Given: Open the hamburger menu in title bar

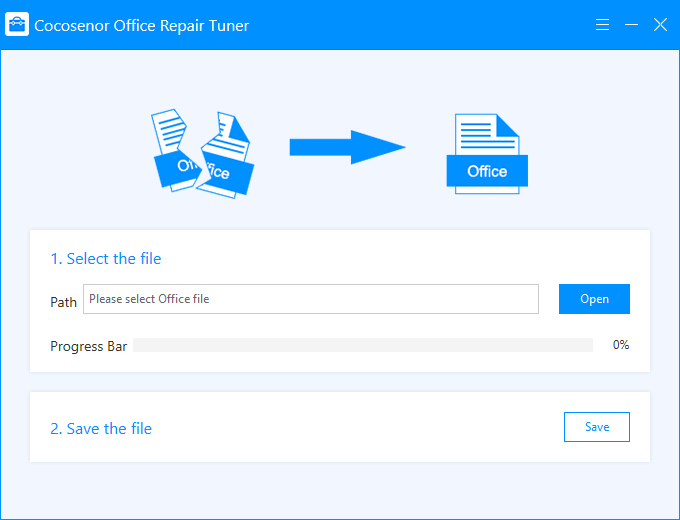Looking at the screenshot, I should pos(602,25).
